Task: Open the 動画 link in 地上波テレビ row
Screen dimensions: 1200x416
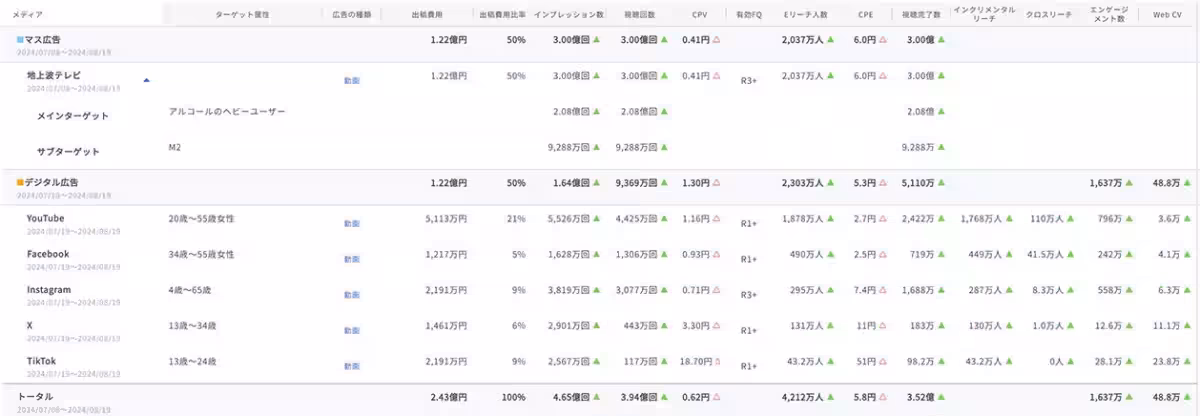Action: [351, 80]
